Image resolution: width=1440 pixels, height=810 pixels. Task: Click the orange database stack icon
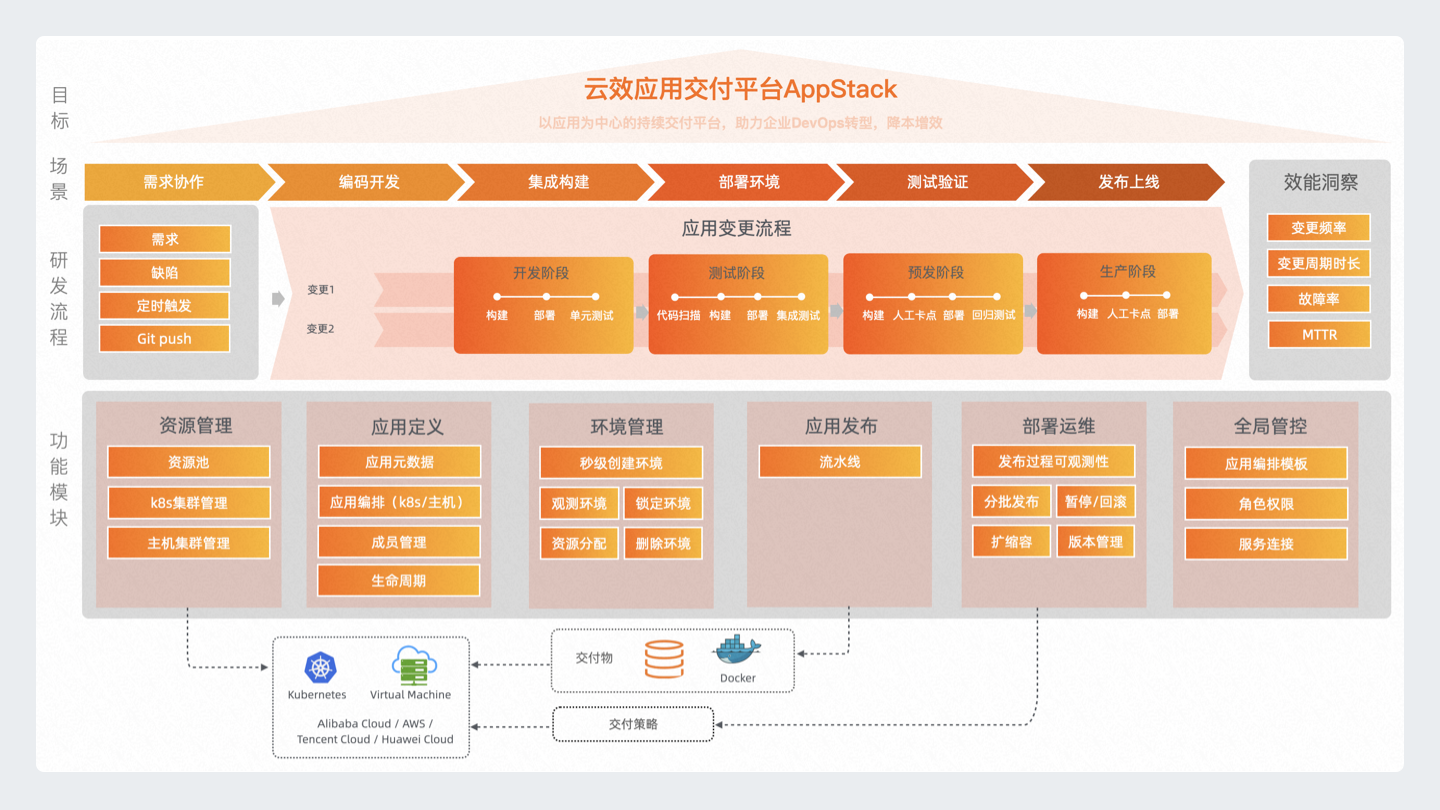tap(664, 659)
